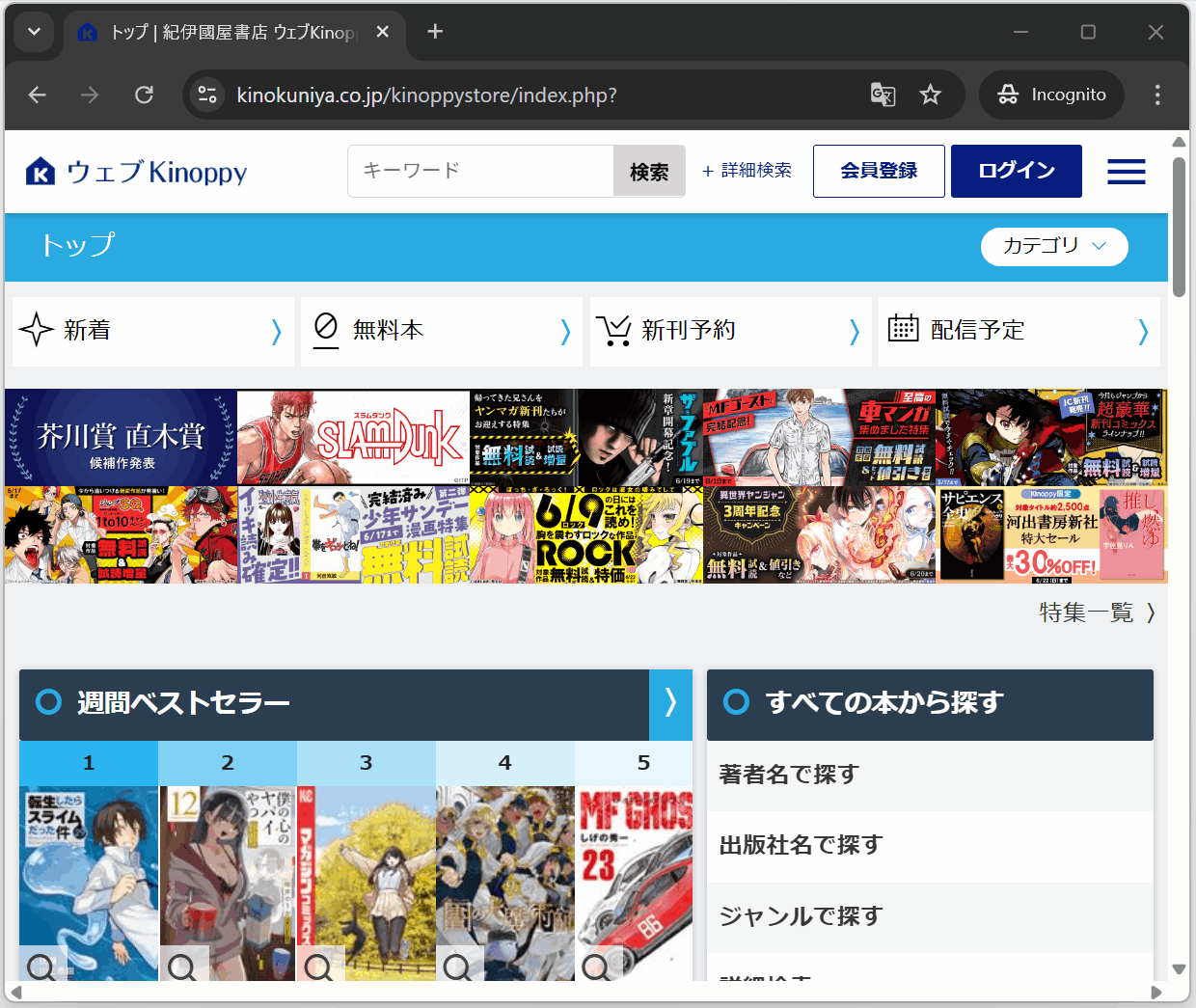Image resolution: width=1196 pixels, height=1008 pixels.
Task: Open rank 1 slime book cover
Action: 89,883
